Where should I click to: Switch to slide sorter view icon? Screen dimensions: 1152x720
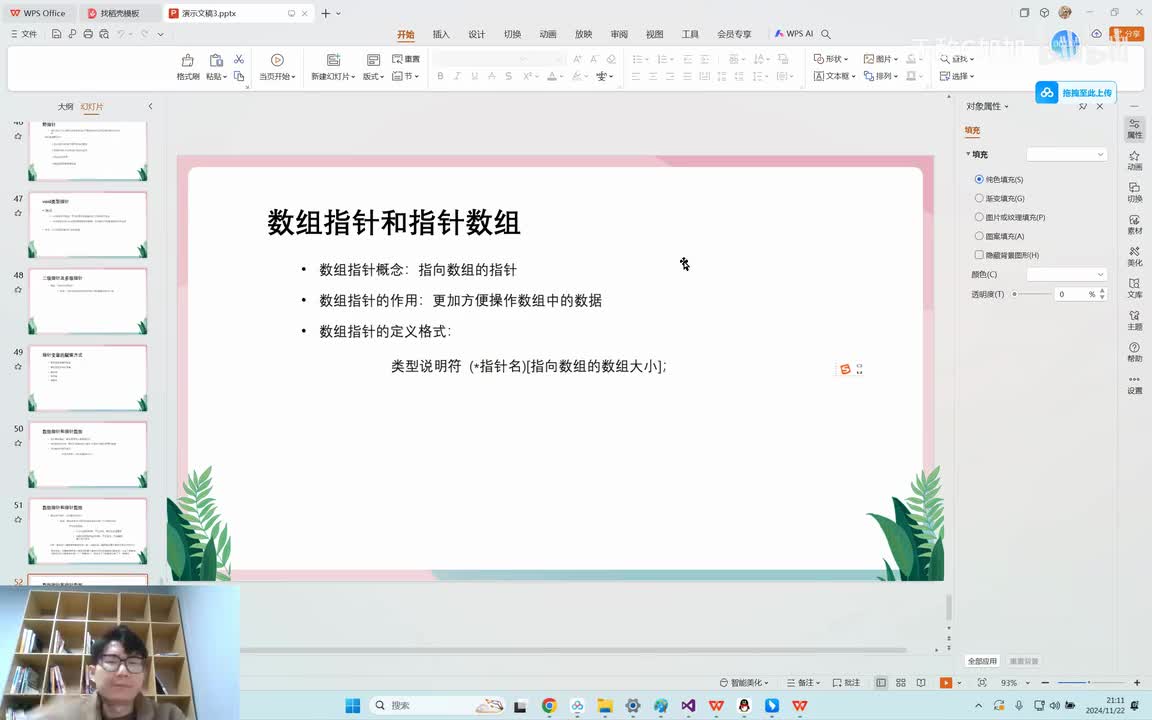coord(901,683)
